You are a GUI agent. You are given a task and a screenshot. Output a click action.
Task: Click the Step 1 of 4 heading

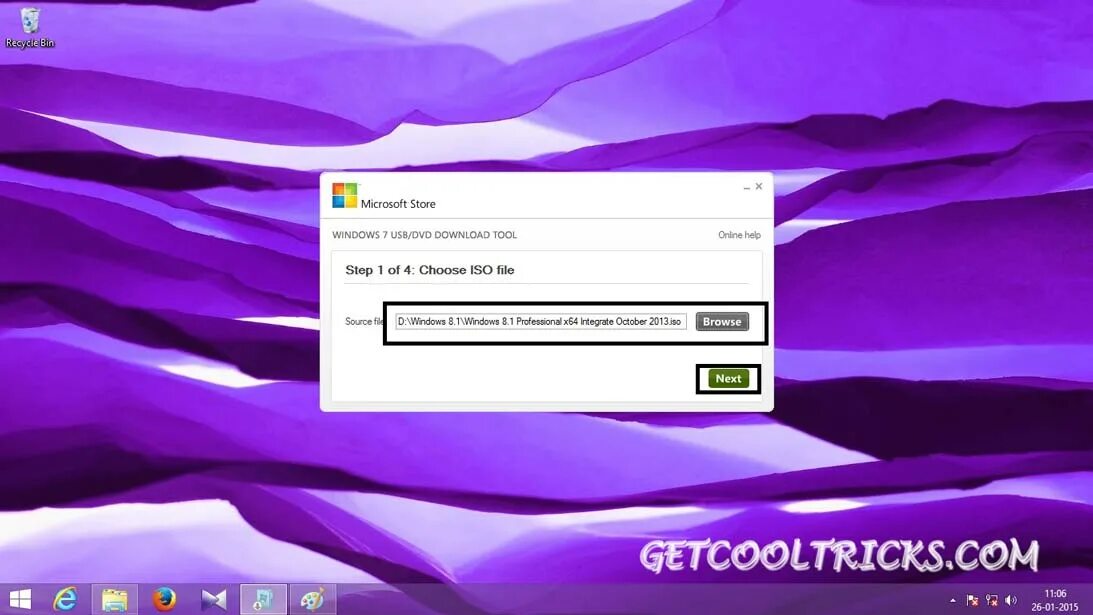429,270
